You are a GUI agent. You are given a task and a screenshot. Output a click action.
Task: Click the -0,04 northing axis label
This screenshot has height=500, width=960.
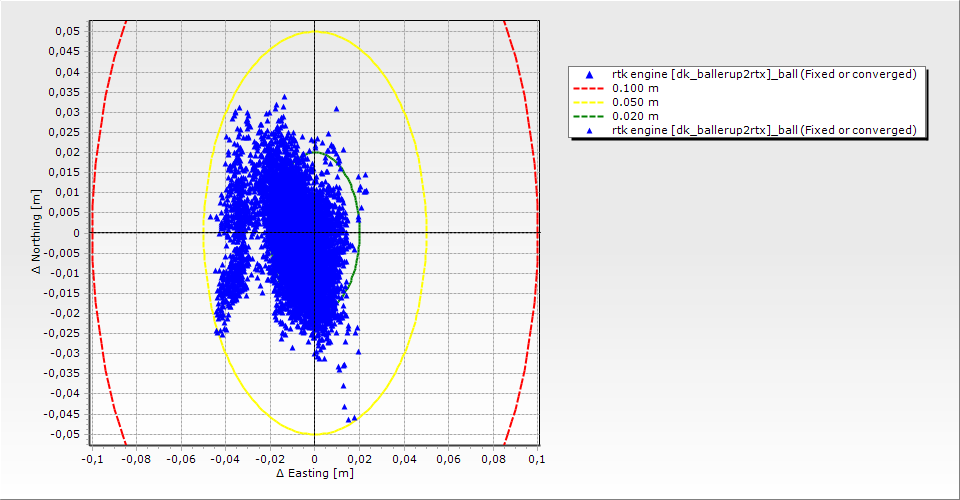(64, 394)
